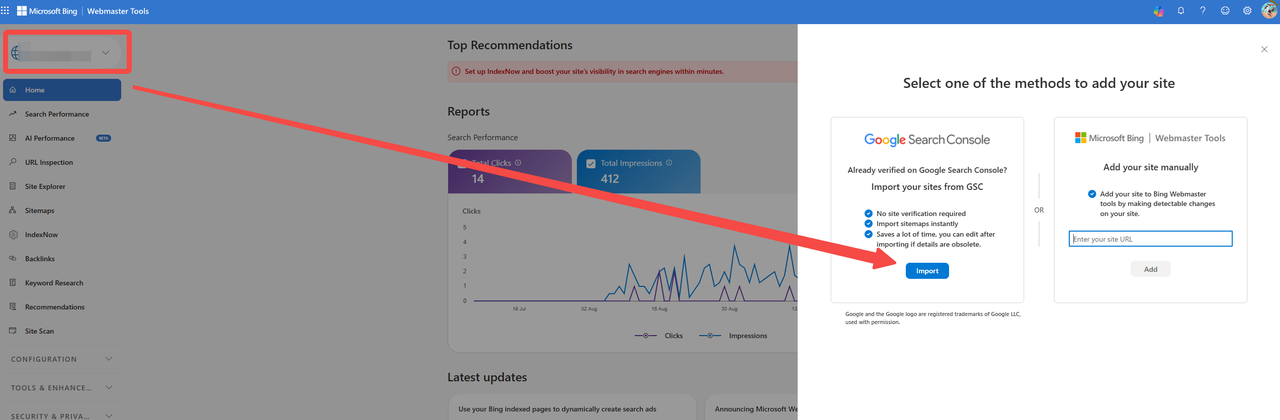Open the 'Announcing Microsoft We...' update card
The image size is (1280, 420).
[x=752, y=409]
